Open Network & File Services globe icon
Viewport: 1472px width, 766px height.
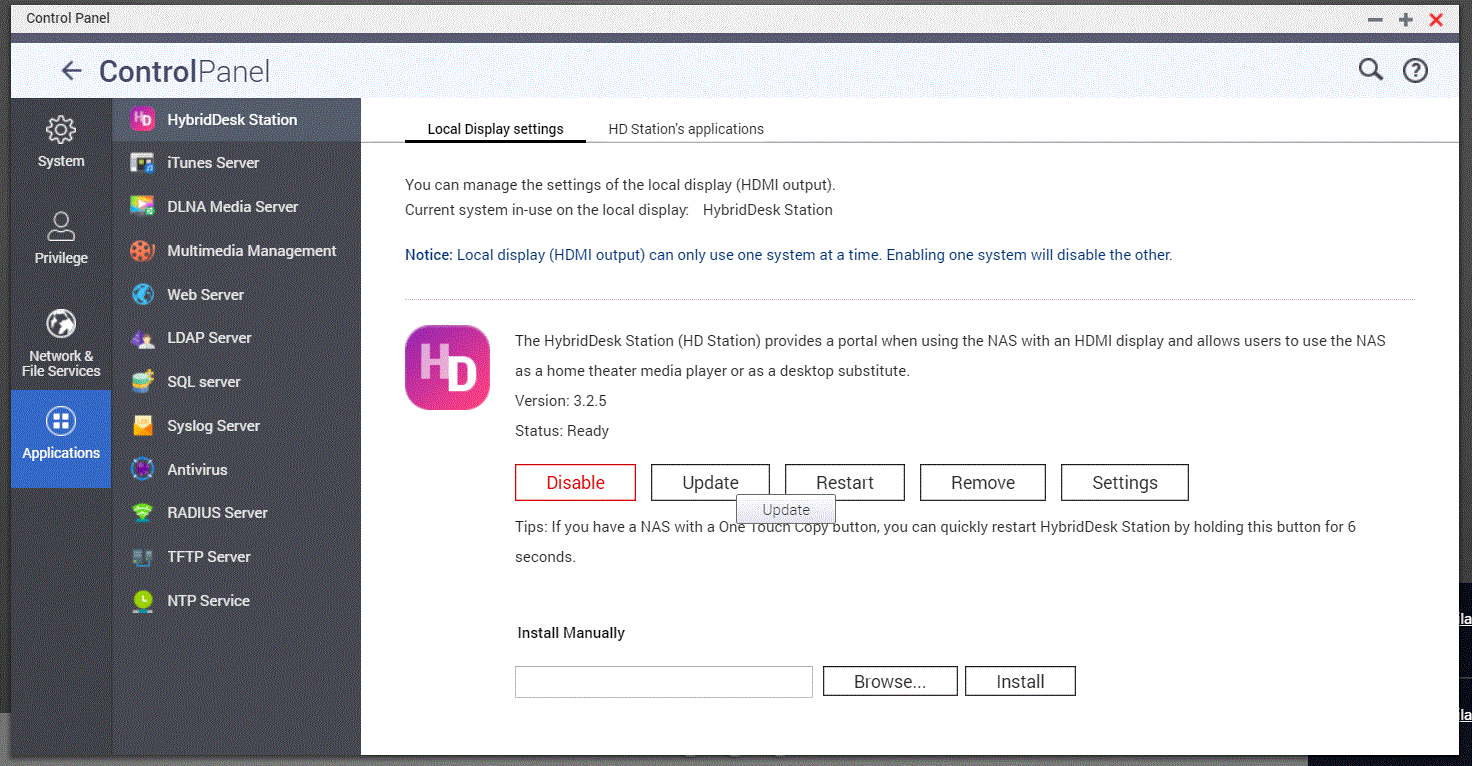click(x=61, y=323)
